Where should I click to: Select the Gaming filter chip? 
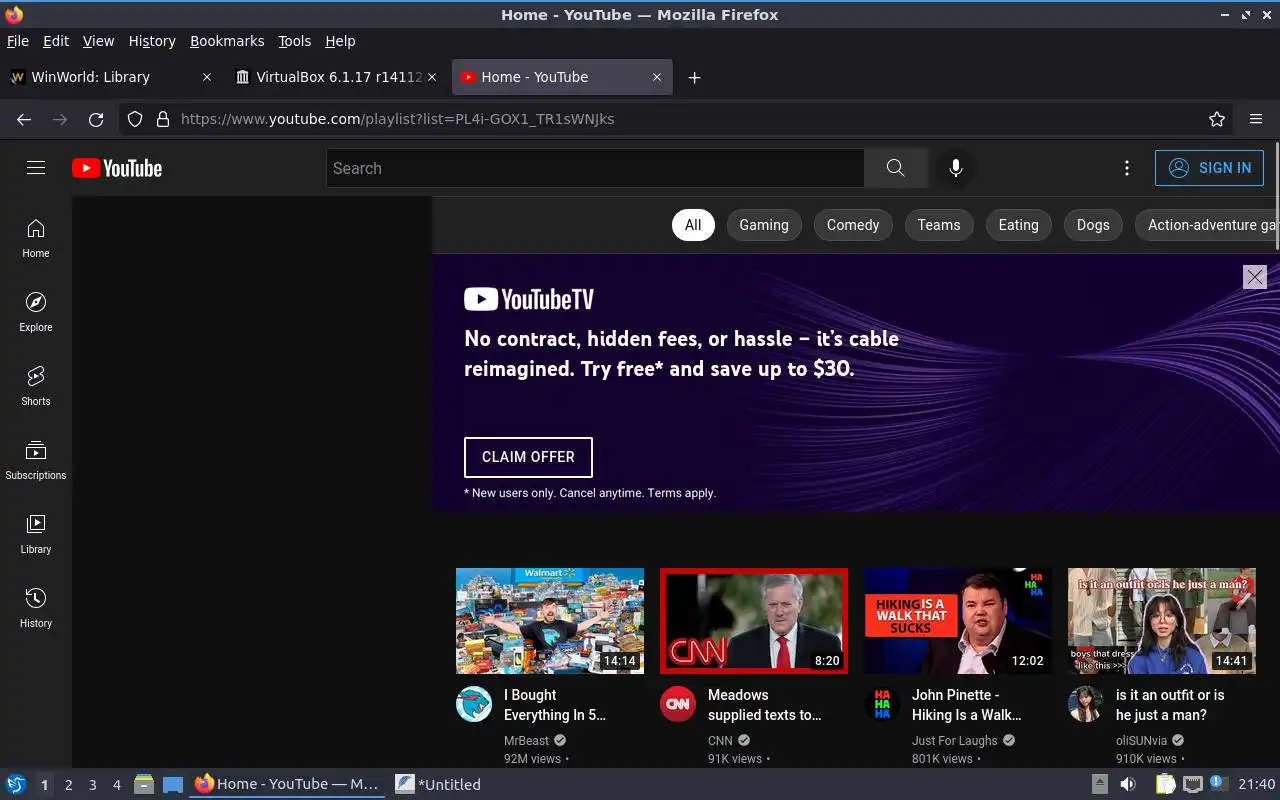pos(764,225)
